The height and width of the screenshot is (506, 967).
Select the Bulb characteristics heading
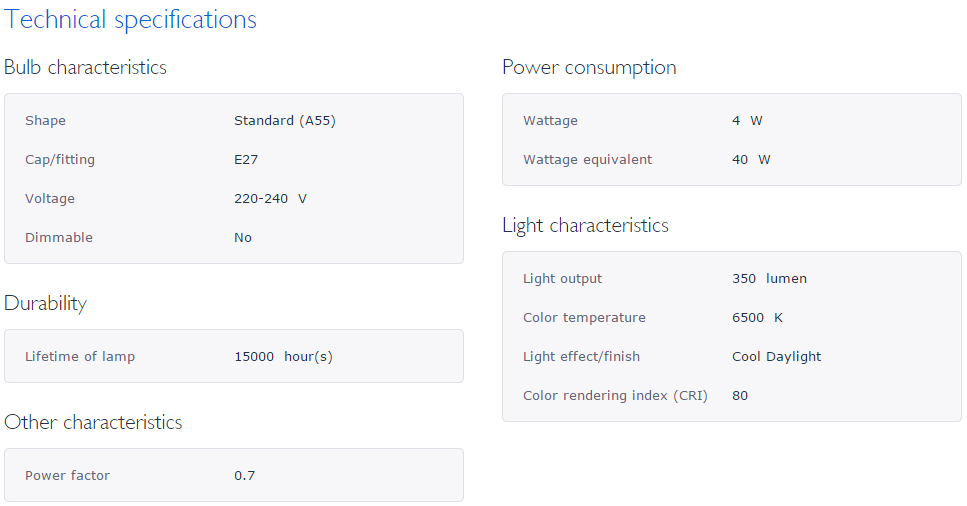[85, 67]
